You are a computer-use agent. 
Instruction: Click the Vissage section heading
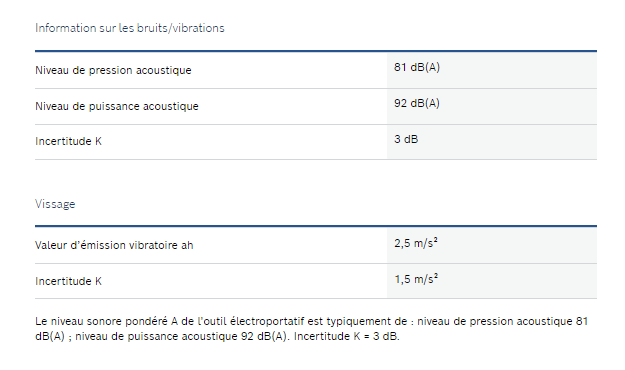click(x=55, y=204)
